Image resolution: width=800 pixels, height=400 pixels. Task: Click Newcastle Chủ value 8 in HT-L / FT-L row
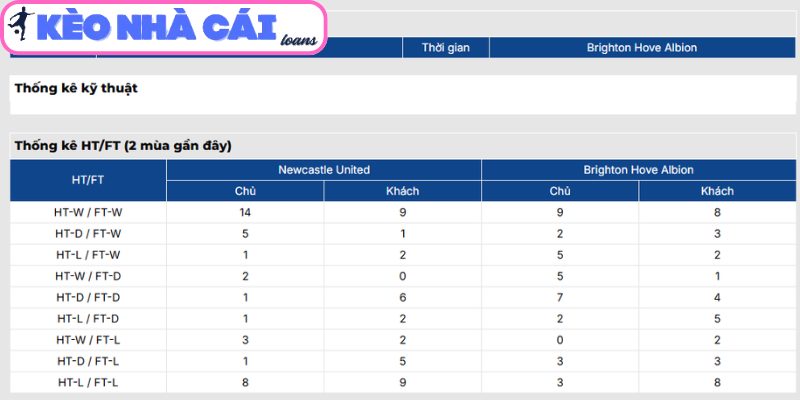pyautogui.click(x=245, y=382)
